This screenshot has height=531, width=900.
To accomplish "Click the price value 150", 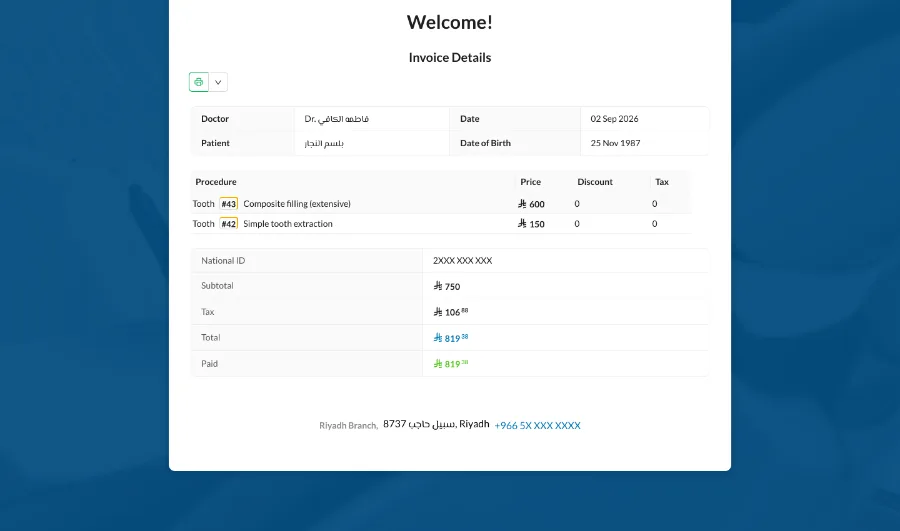I will 531,224.
